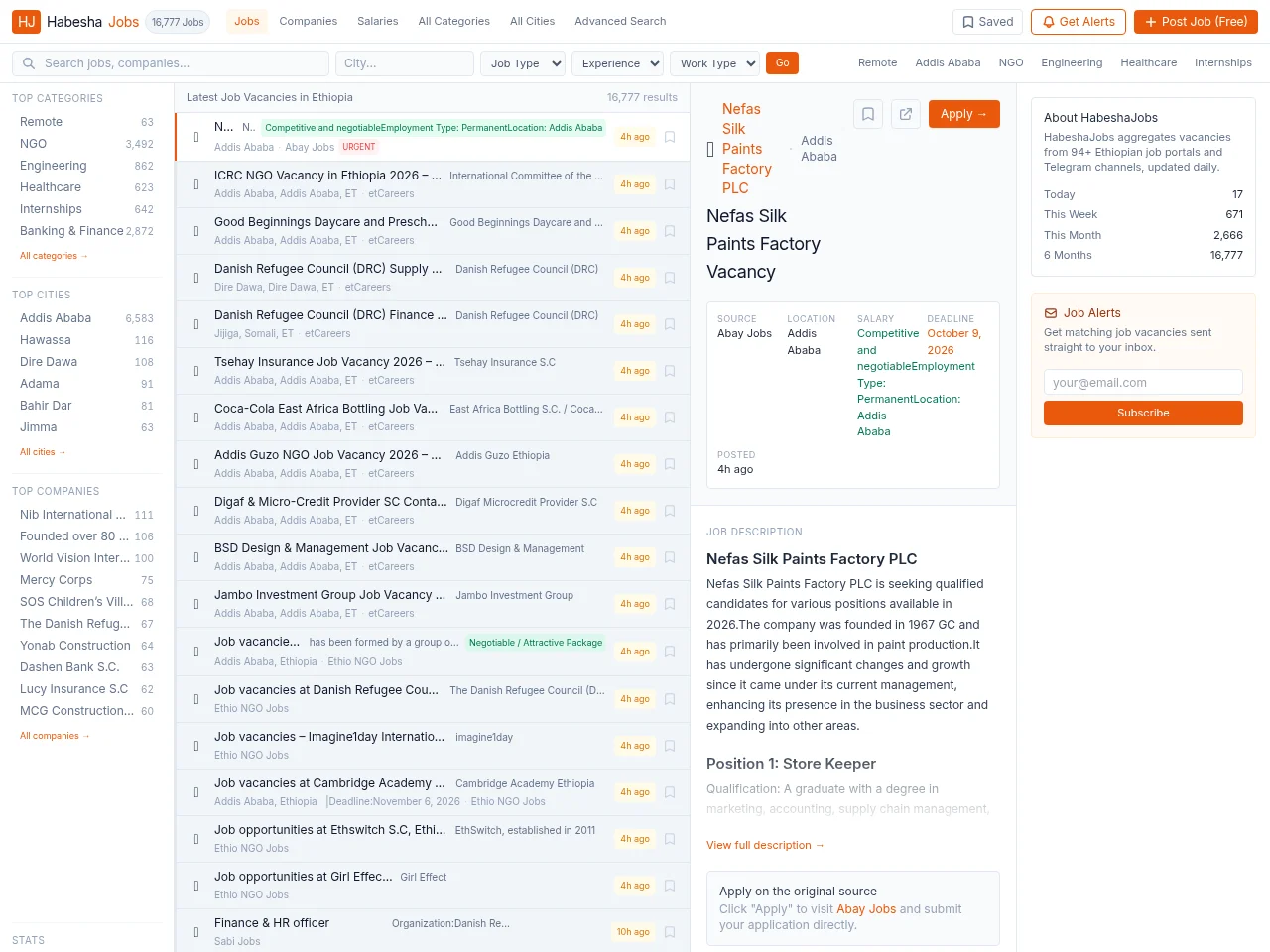This screenshot has height=952, width=1270.
Task: Click the orange HJ logo icon
Action: (x=26, y=21)
